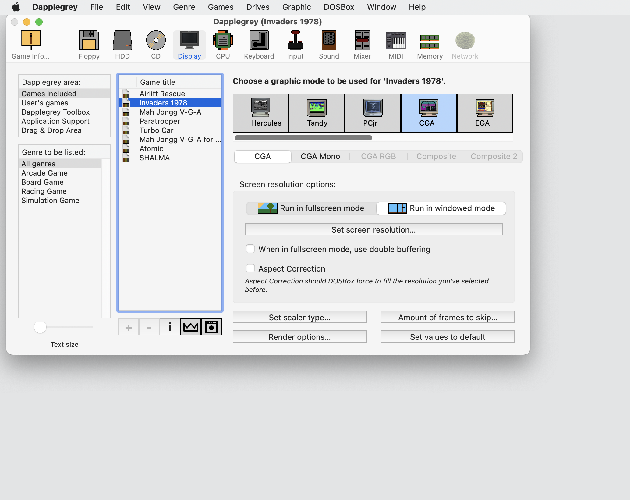Click Set values to default button

tap(448, 337)
